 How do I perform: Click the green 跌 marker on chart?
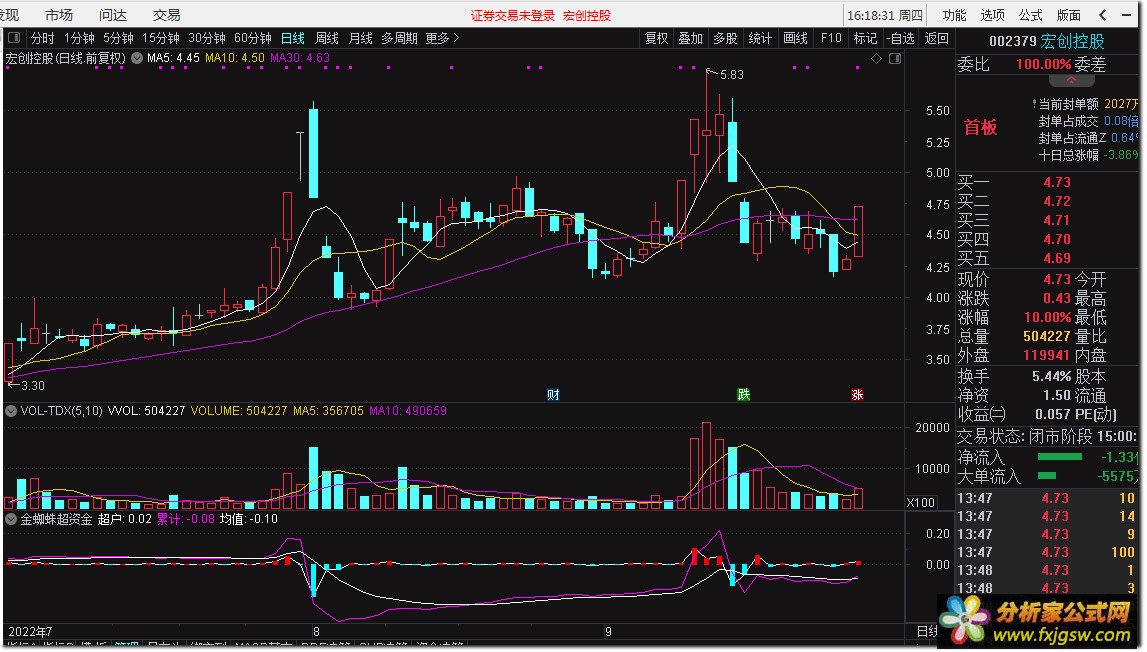743,394
